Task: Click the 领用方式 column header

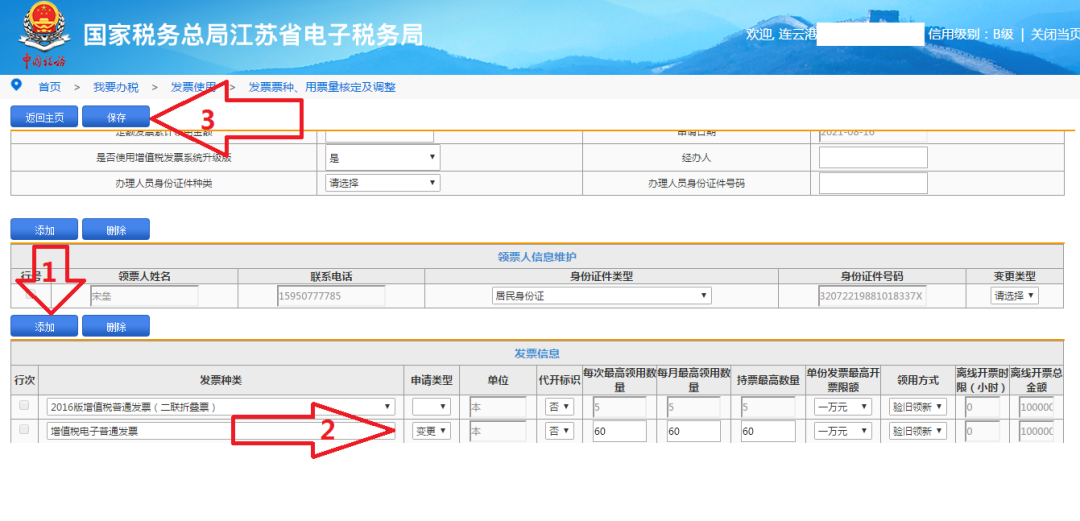Action: [x=917, y=380]
